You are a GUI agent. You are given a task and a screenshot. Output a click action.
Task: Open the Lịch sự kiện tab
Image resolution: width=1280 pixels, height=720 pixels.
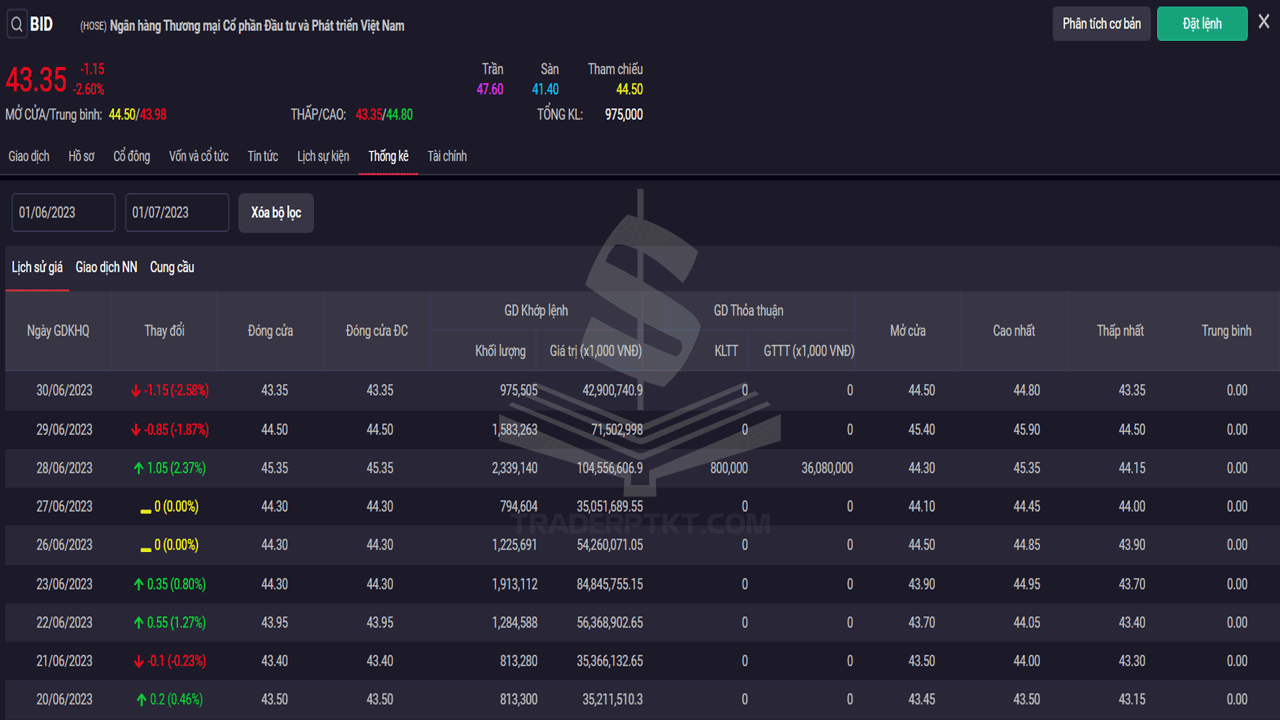pos(323,156)
